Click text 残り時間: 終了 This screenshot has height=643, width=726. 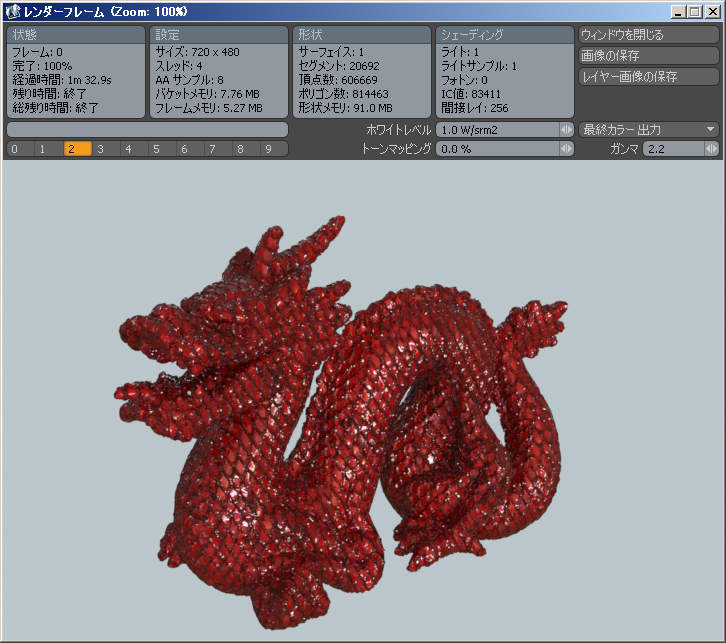click(50, 94)
